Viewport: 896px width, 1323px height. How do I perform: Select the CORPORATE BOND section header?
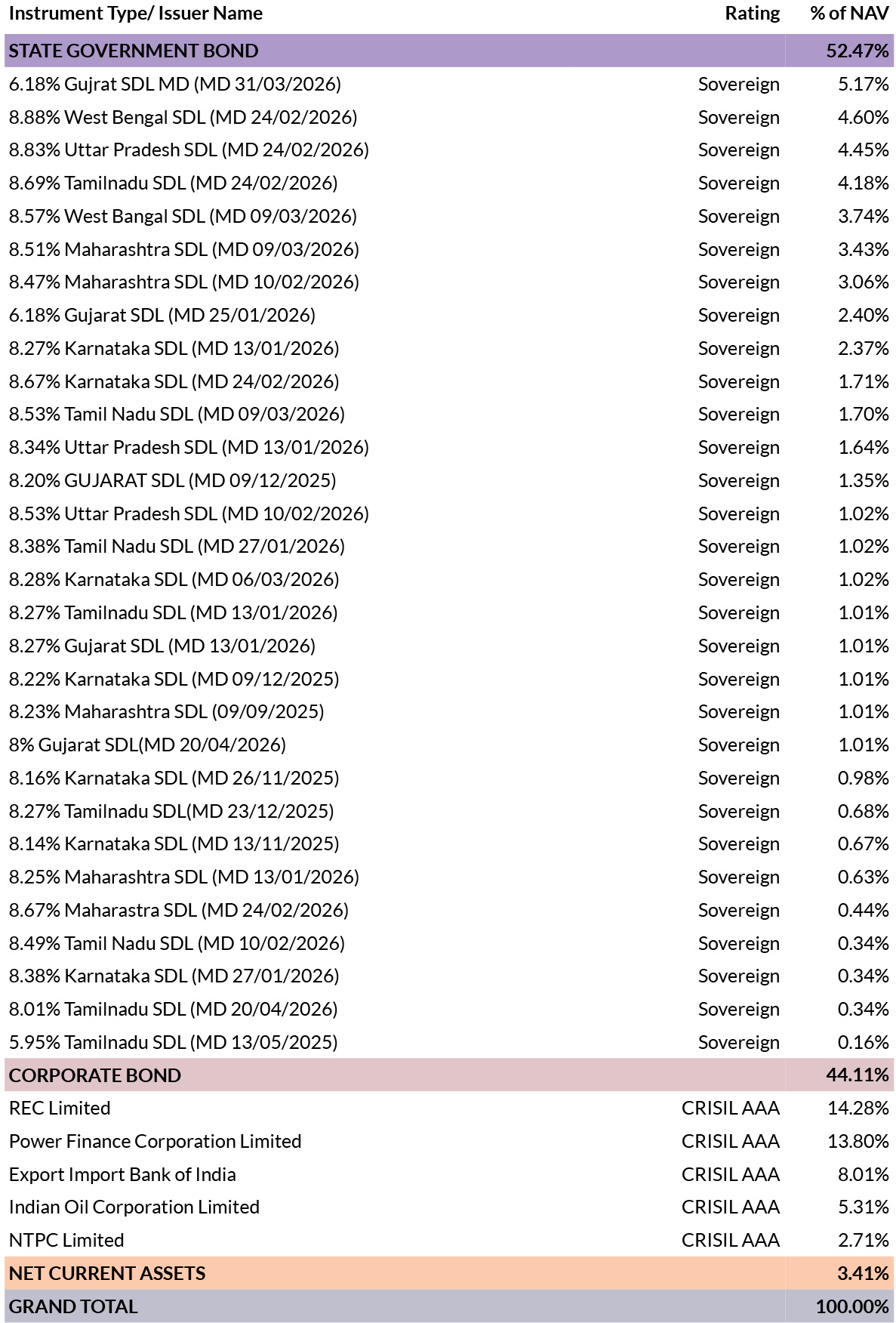448,1075
